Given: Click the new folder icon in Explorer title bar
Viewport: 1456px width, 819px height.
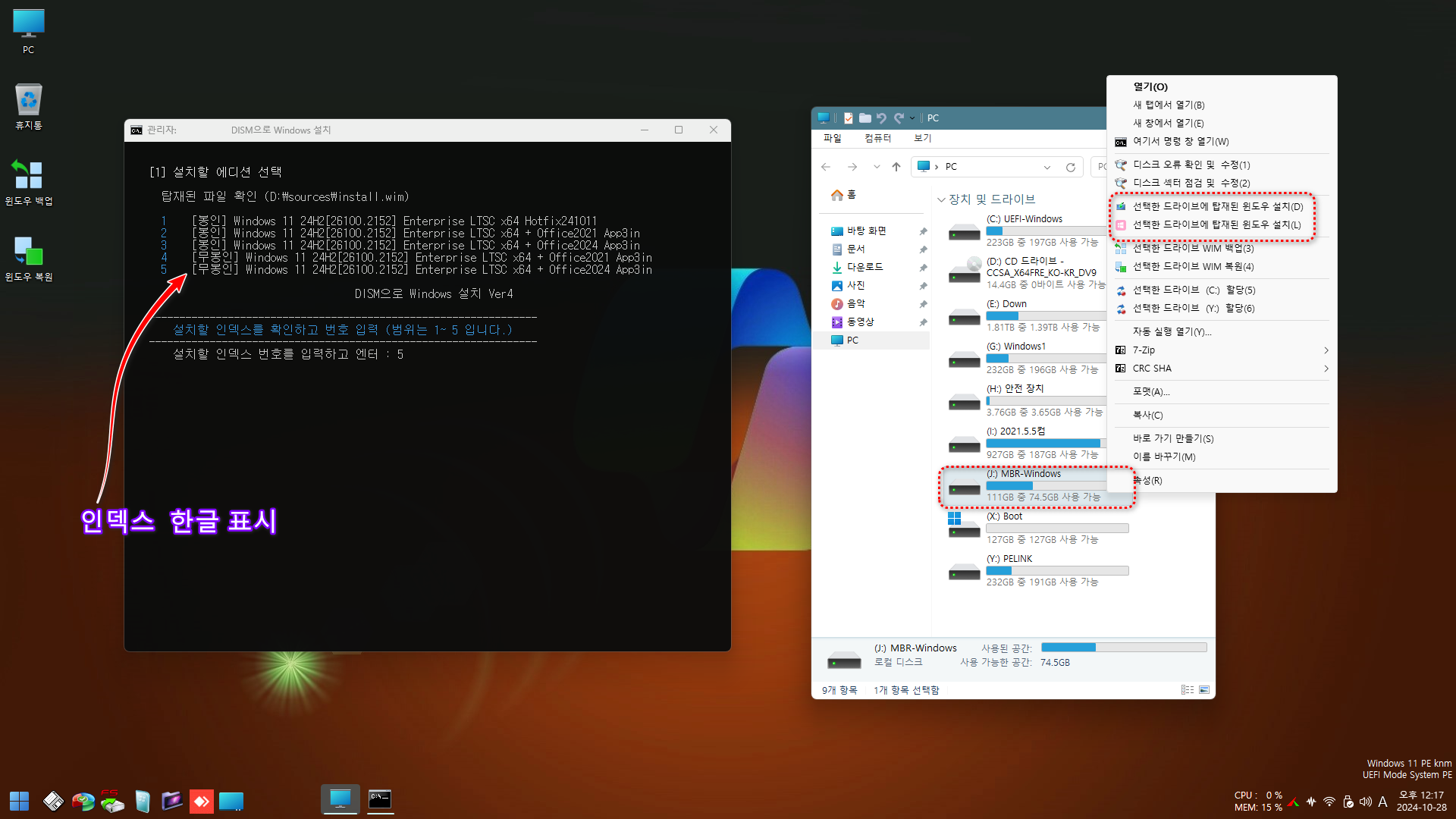Looking at the screenshot, I should tap(864, 118).
